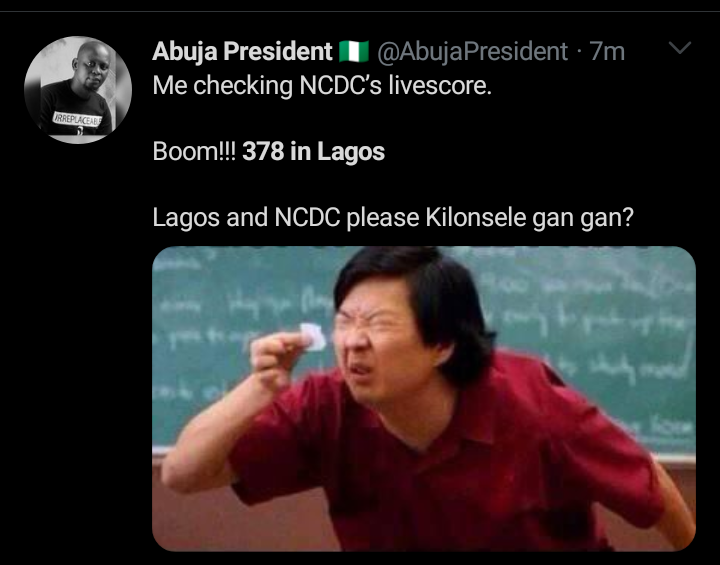This screenshot has height=565, width=720.
Task: Open the attached squinting man meme image
Action: (423, 398)
